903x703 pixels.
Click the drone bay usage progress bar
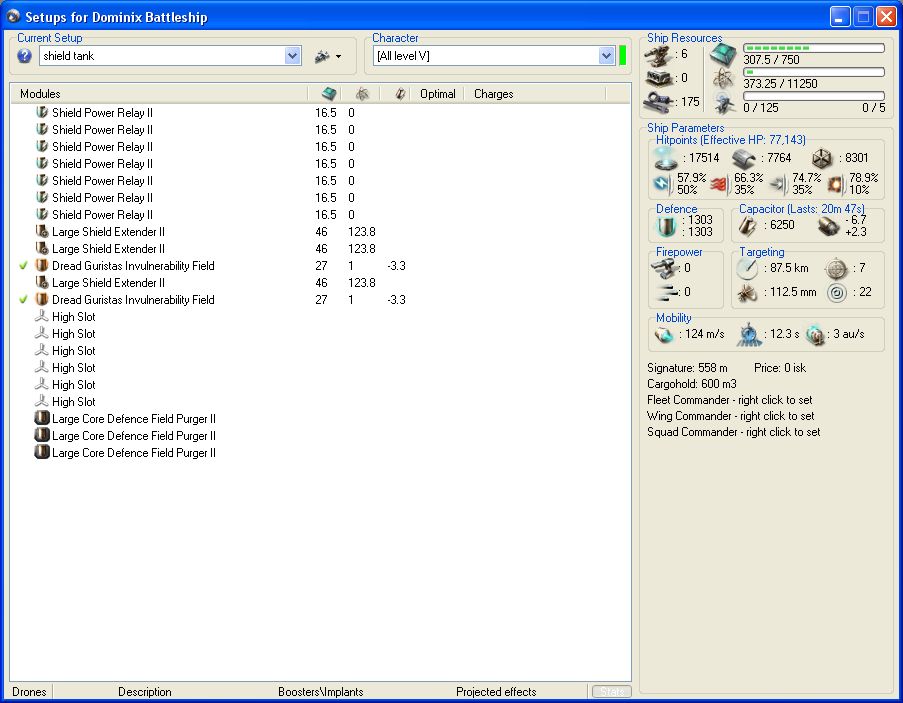tap(814, 96)
